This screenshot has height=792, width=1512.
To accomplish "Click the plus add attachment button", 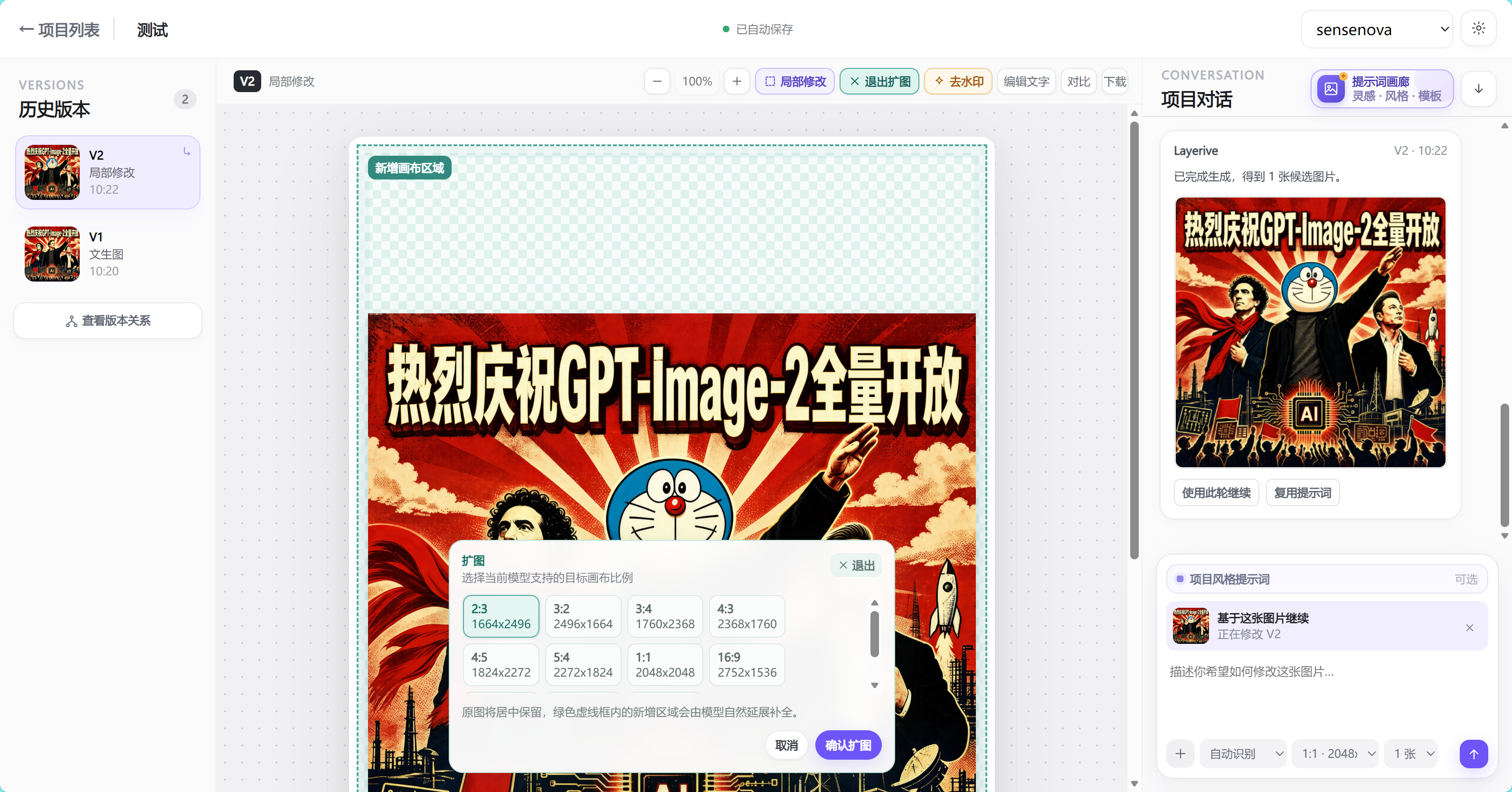I will tap(1181, 753).
